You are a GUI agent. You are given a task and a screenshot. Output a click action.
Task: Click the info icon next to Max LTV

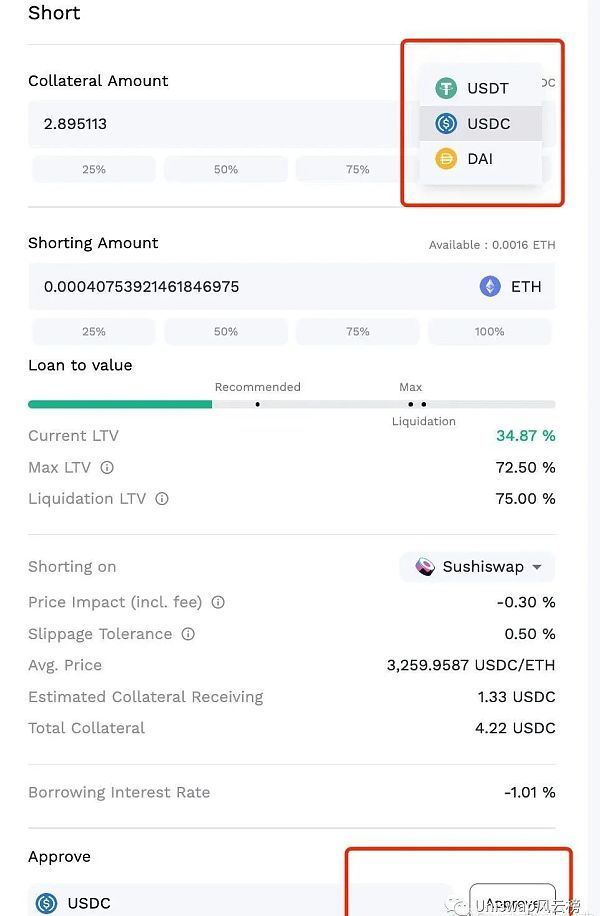[107, 468]
